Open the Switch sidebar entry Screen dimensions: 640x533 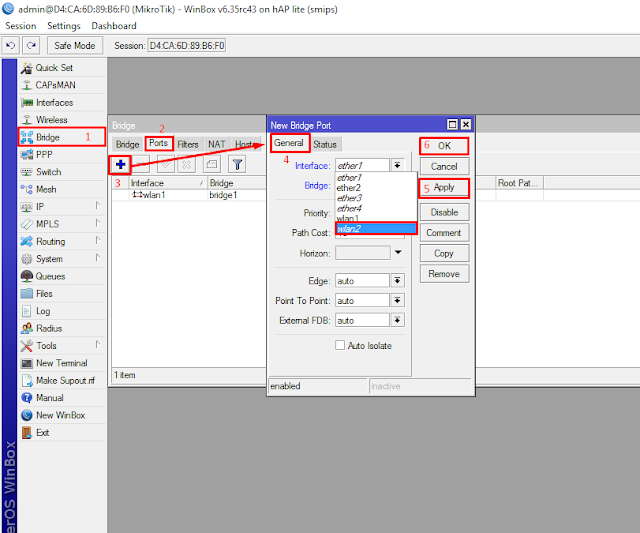coord(62,172)
